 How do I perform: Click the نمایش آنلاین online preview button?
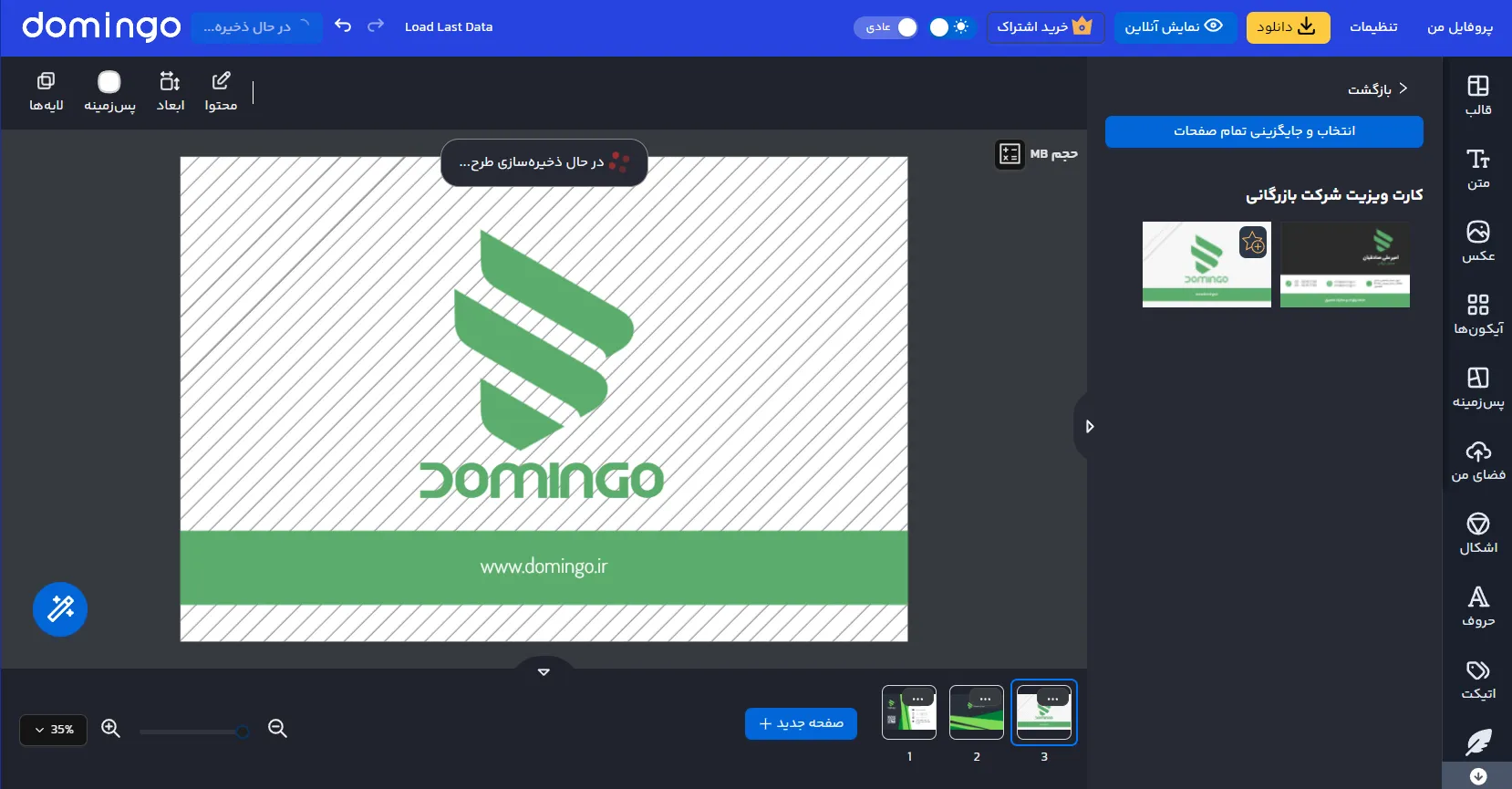pos(1175,27)
